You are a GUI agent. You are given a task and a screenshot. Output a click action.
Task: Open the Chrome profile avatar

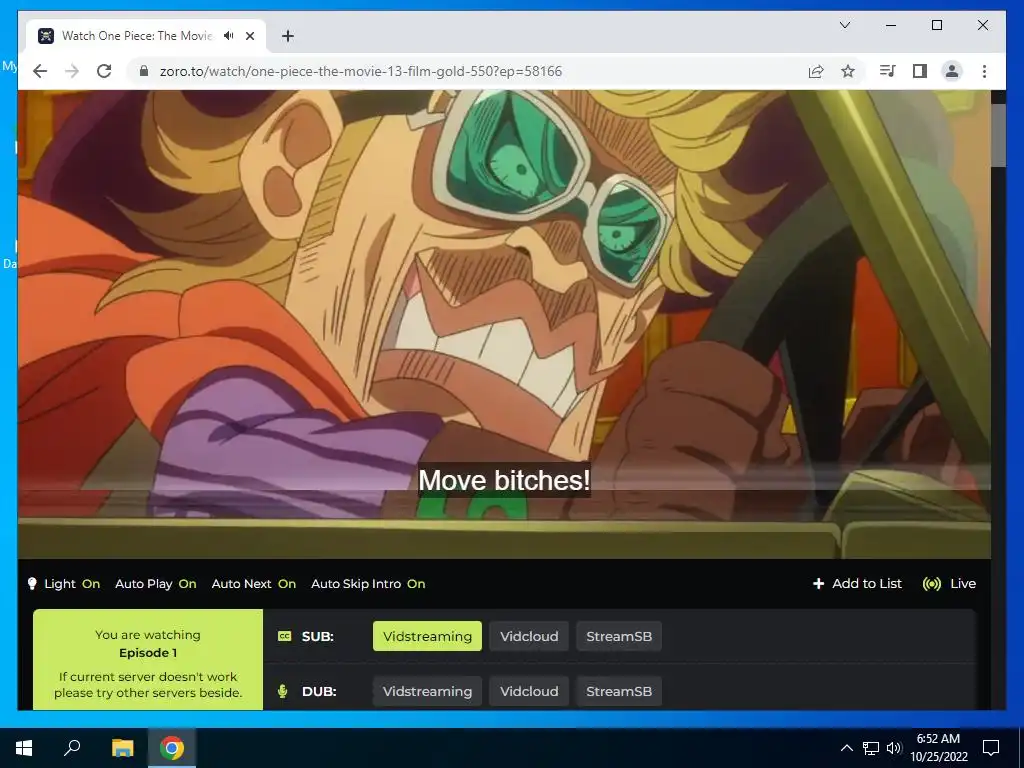pos(952,71)
